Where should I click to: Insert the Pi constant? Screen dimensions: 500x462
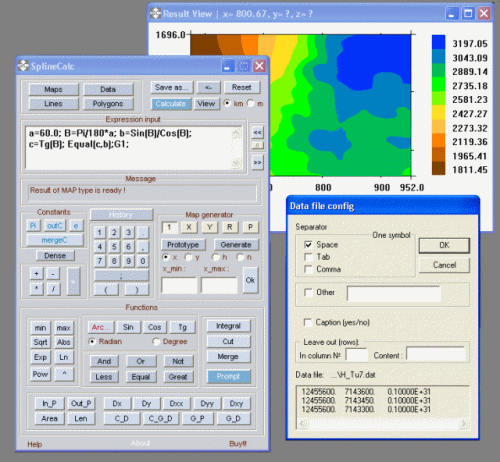point(33,226)
